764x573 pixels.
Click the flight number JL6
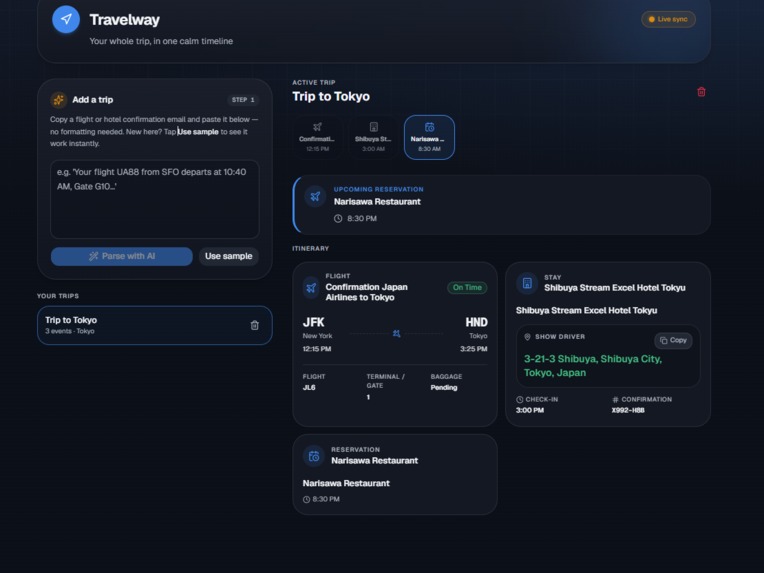(309, 388)
